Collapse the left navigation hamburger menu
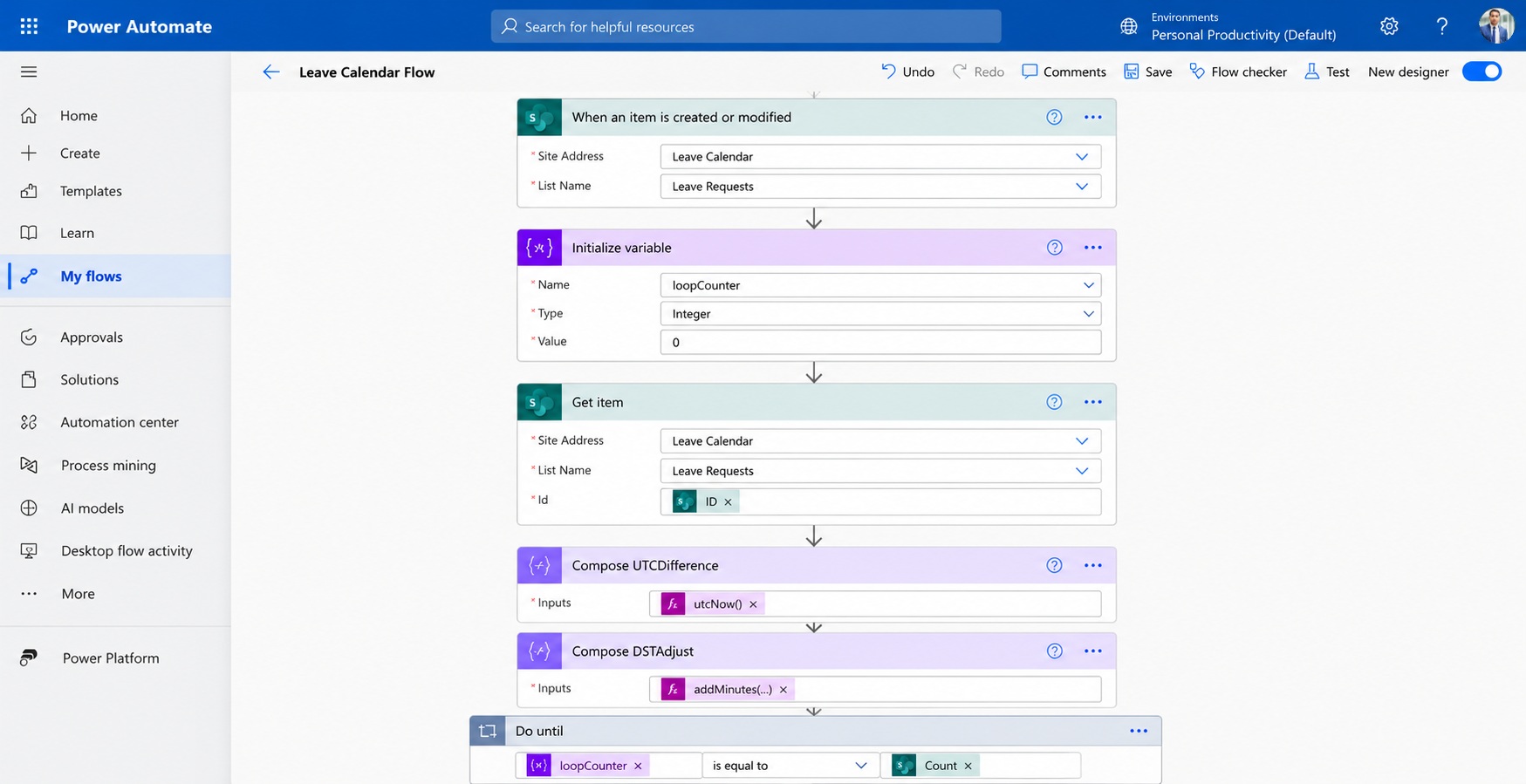Viewport: 1526px width, 784px height. coord(29,72)
